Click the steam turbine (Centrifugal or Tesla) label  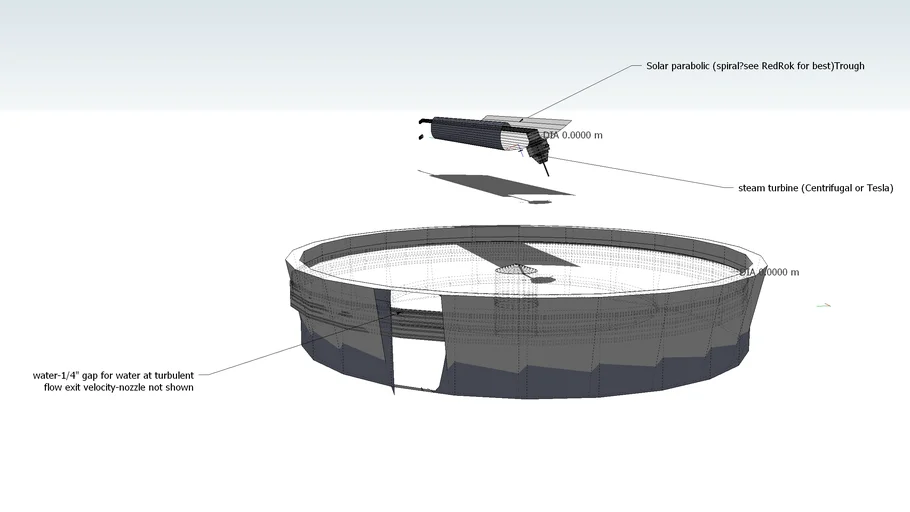click(x=815, y=187)
